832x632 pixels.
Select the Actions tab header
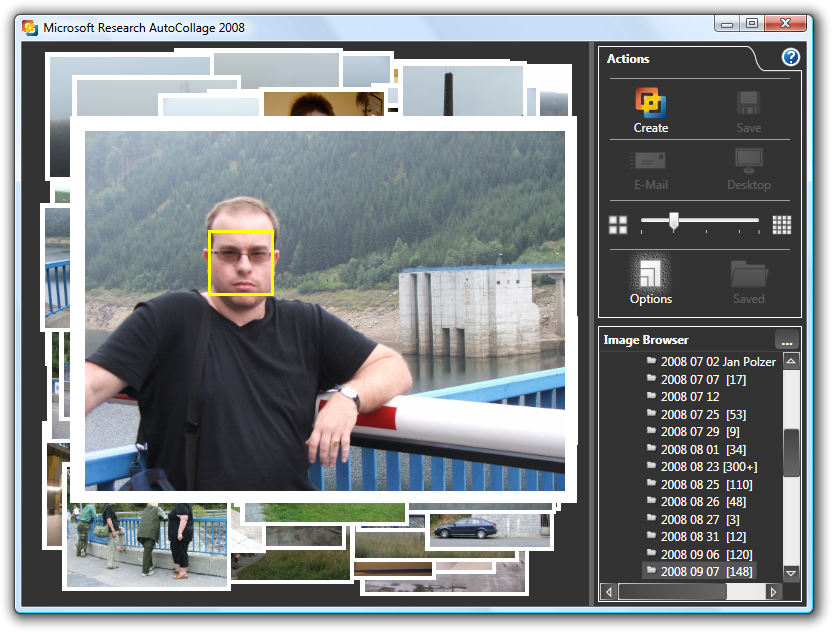628,59
